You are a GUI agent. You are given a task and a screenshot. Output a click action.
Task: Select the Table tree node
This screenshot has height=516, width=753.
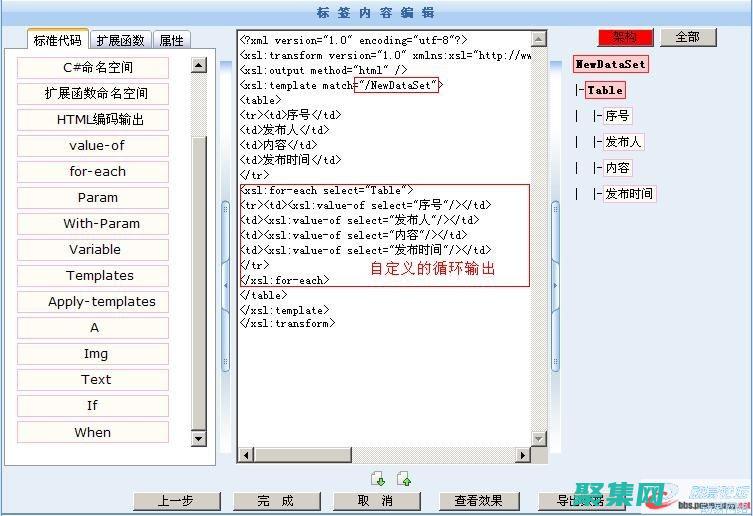605,90
